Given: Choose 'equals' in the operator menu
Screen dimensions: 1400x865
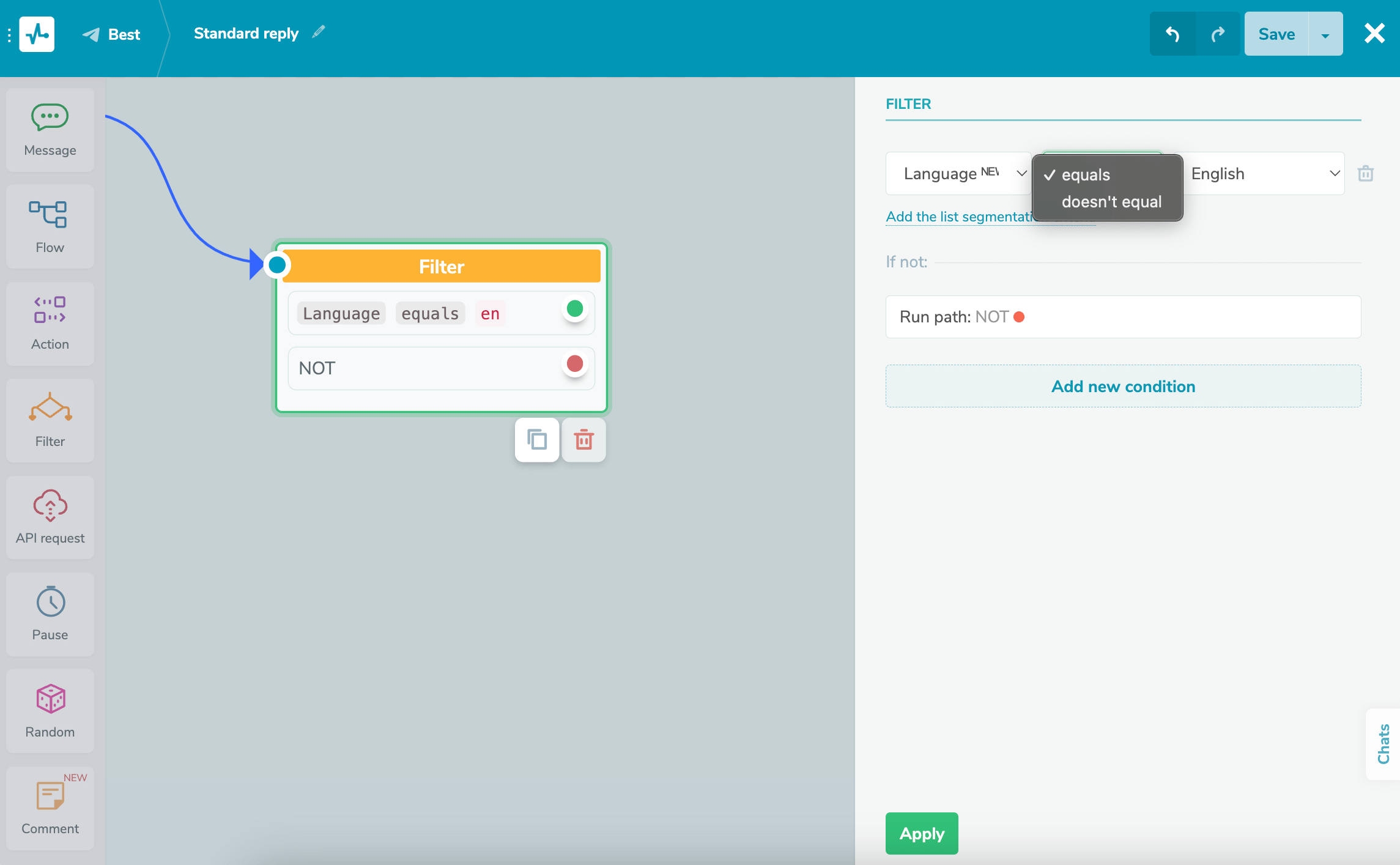Looking at the screenshot, I should pyautogui.click(x=1086, y=175).
